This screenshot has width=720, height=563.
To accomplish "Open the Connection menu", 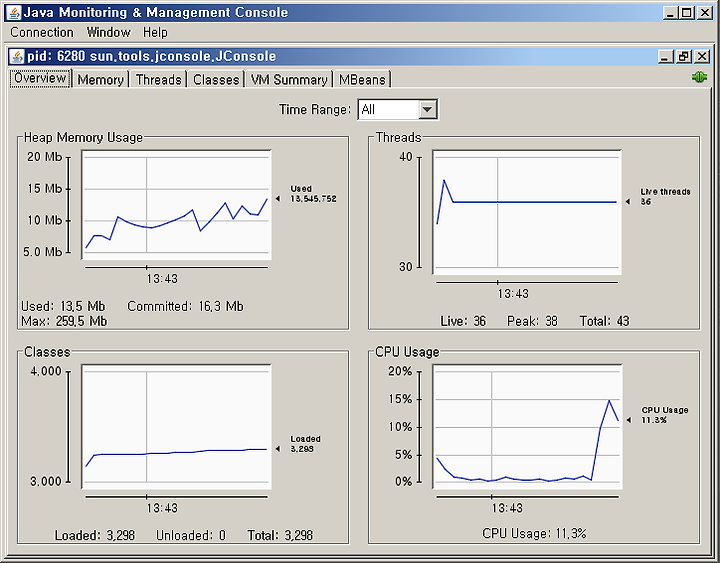I will (x=42, y=32).
